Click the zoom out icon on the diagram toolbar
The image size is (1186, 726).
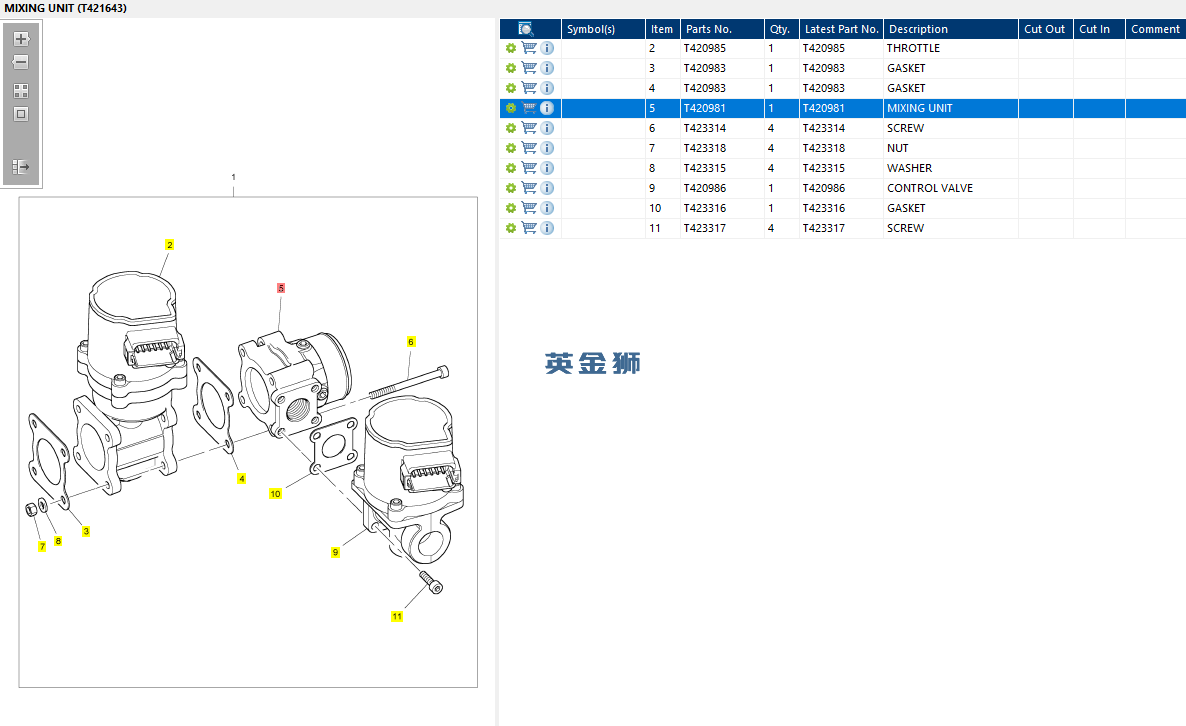coord(21,62)
